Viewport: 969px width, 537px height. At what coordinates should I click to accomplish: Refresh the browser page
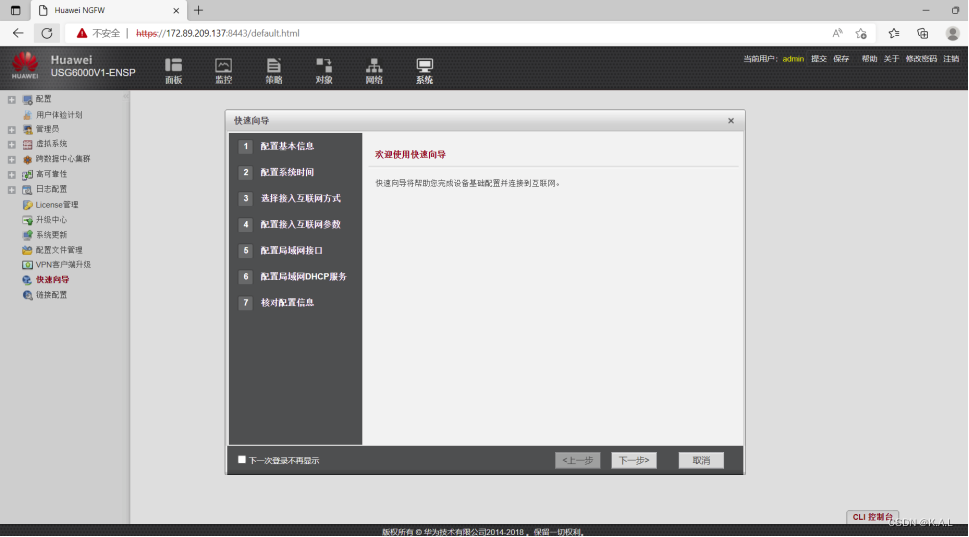coord(47,33)
